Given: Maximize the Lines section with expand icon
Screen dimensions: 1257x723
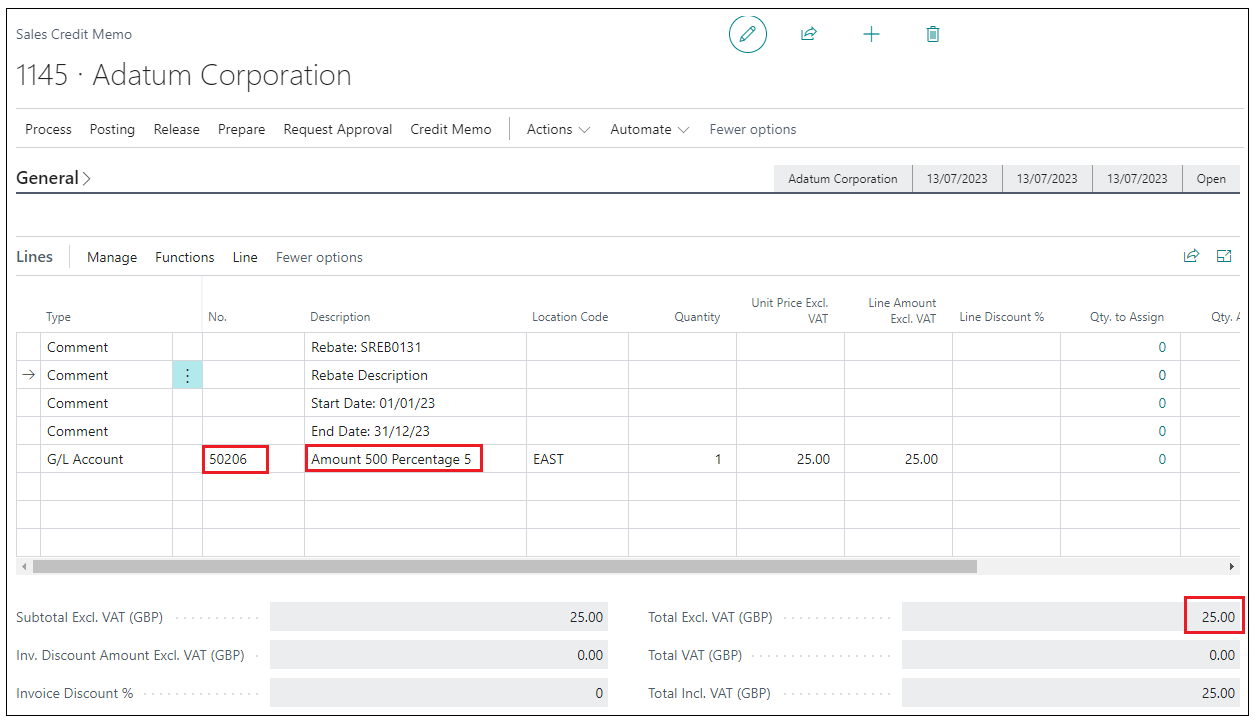Looking at the screenshot, I should click(x=1223, y=257).
